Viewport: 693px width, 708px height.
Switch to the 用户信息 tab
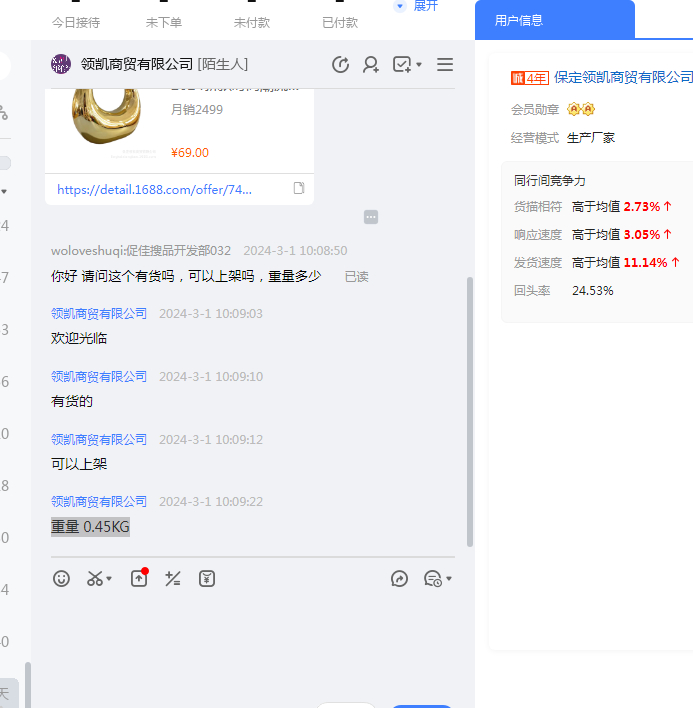pyautogui.click(x=519, y=20)
